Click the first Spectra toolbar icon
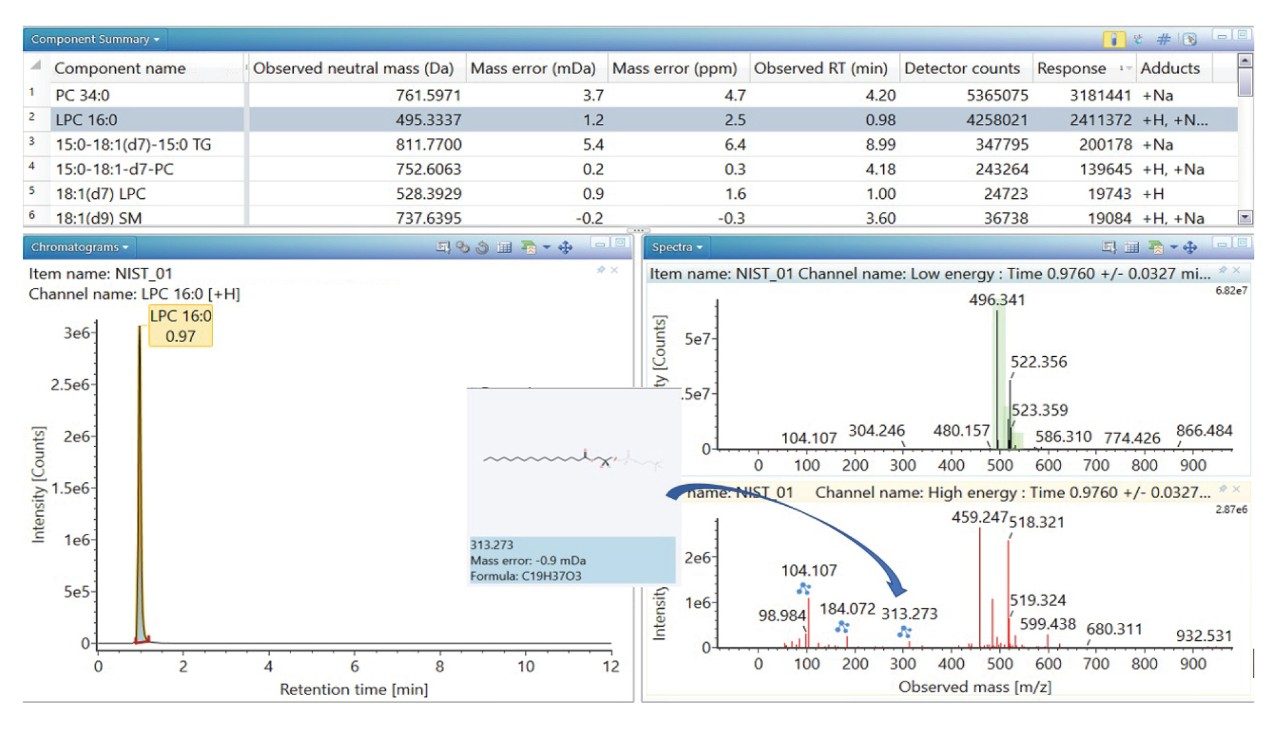 (x=1109, y=247)
